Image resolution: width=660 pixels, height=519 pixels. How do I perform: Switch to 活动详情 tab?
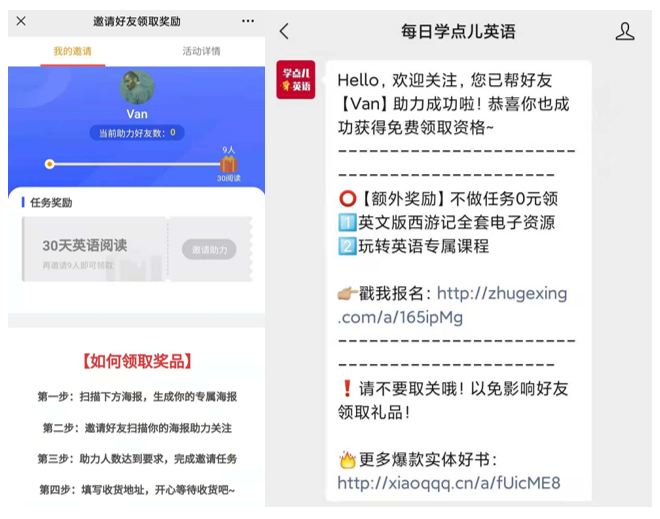[x=201, y=51]
